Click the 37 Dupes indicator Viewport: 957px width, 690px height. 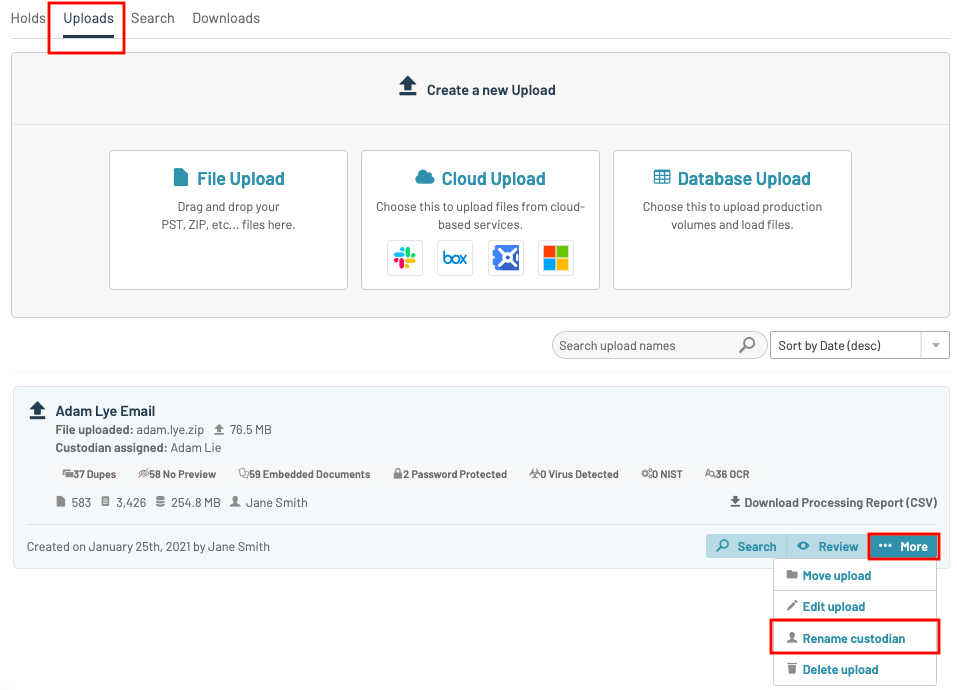(x=89, y=474)
